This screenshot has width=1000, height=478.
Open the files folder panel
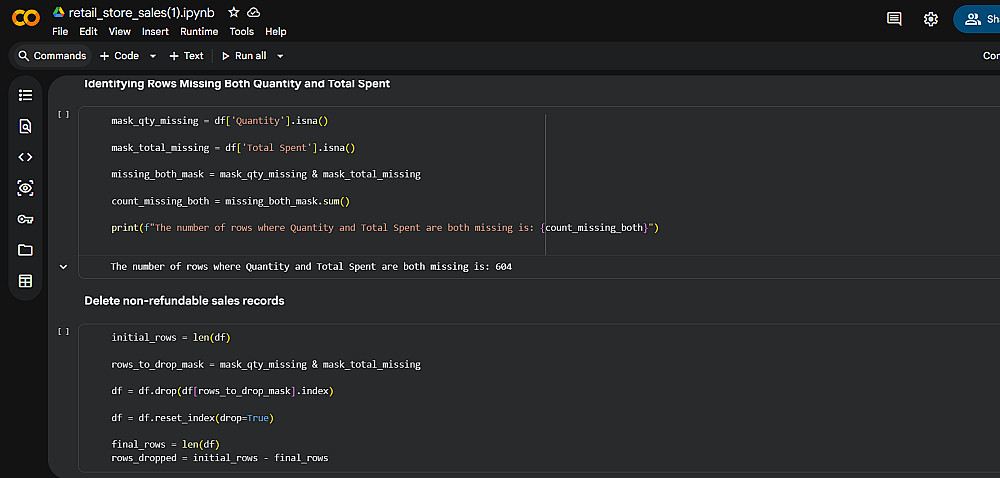pos(26,250)
